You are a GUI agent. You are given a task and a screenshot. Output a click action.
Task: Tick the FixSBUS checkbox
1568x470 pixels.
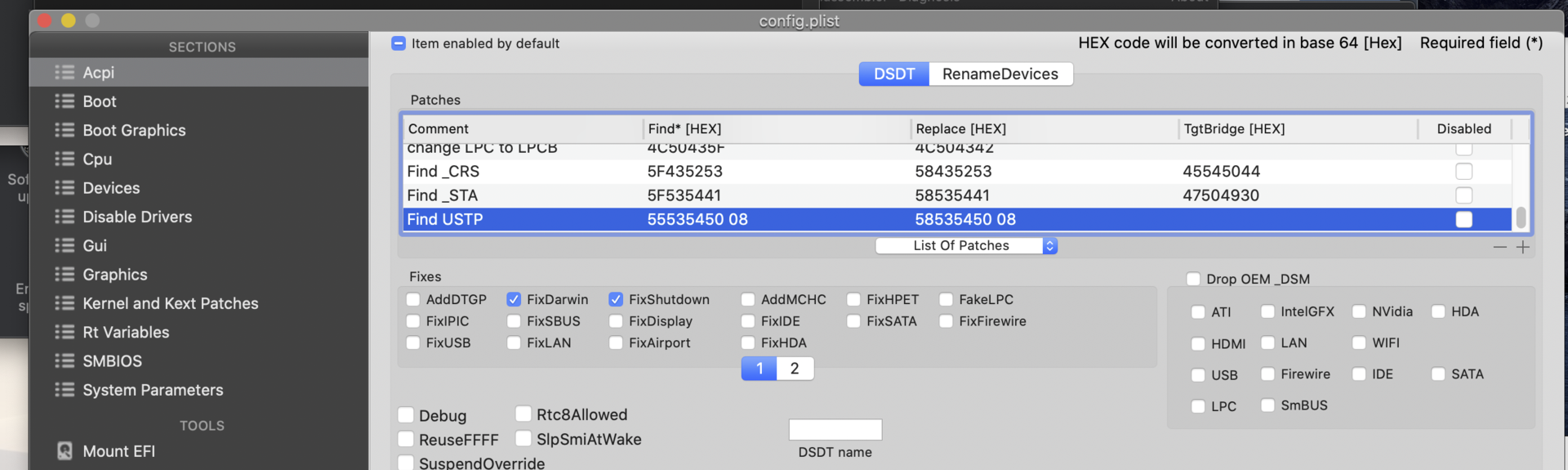coord(514,321)
